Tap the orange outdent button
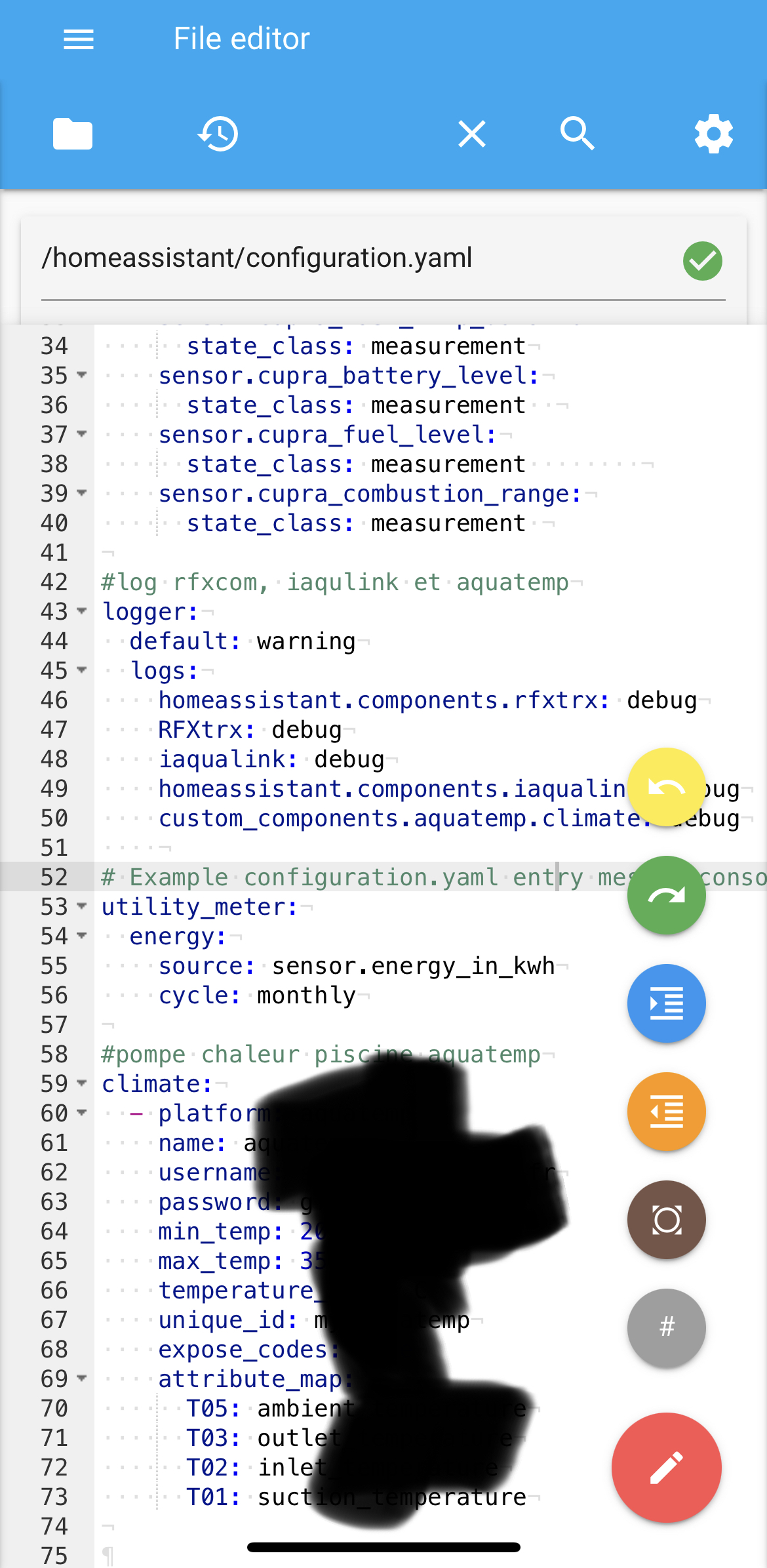Image resolution: width=767 pixels, height=1568 pixels. click(666, 1112)
